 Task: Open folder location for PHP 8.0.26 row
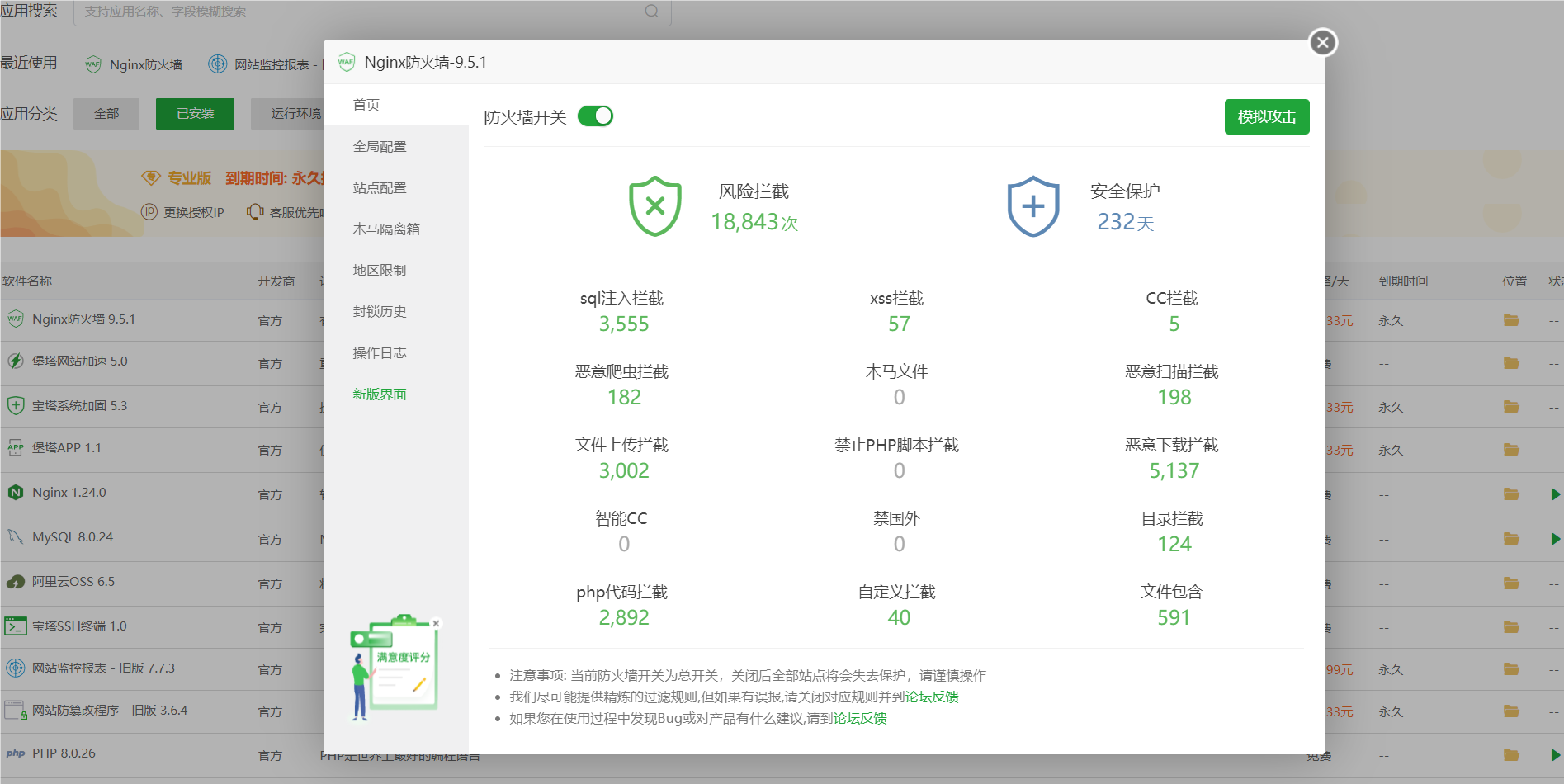pyautogui.click(x=1511, y=755)
